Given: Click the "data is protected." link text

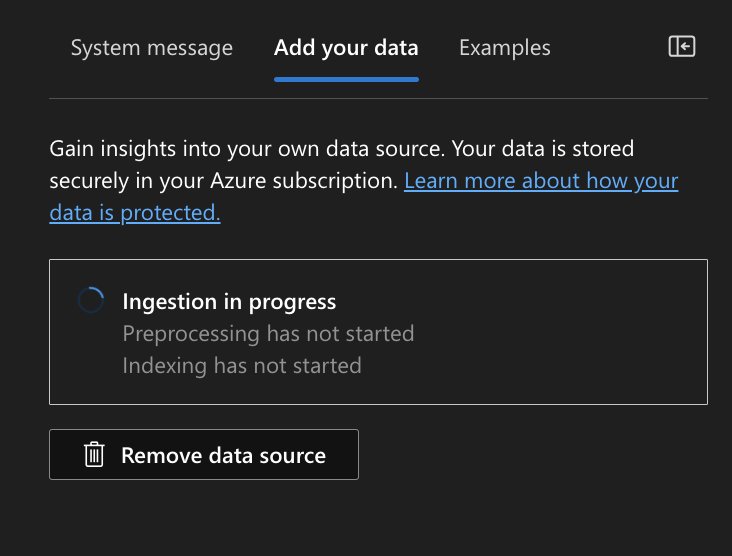Looking at the screenshot, I should (x=135, y=213).
